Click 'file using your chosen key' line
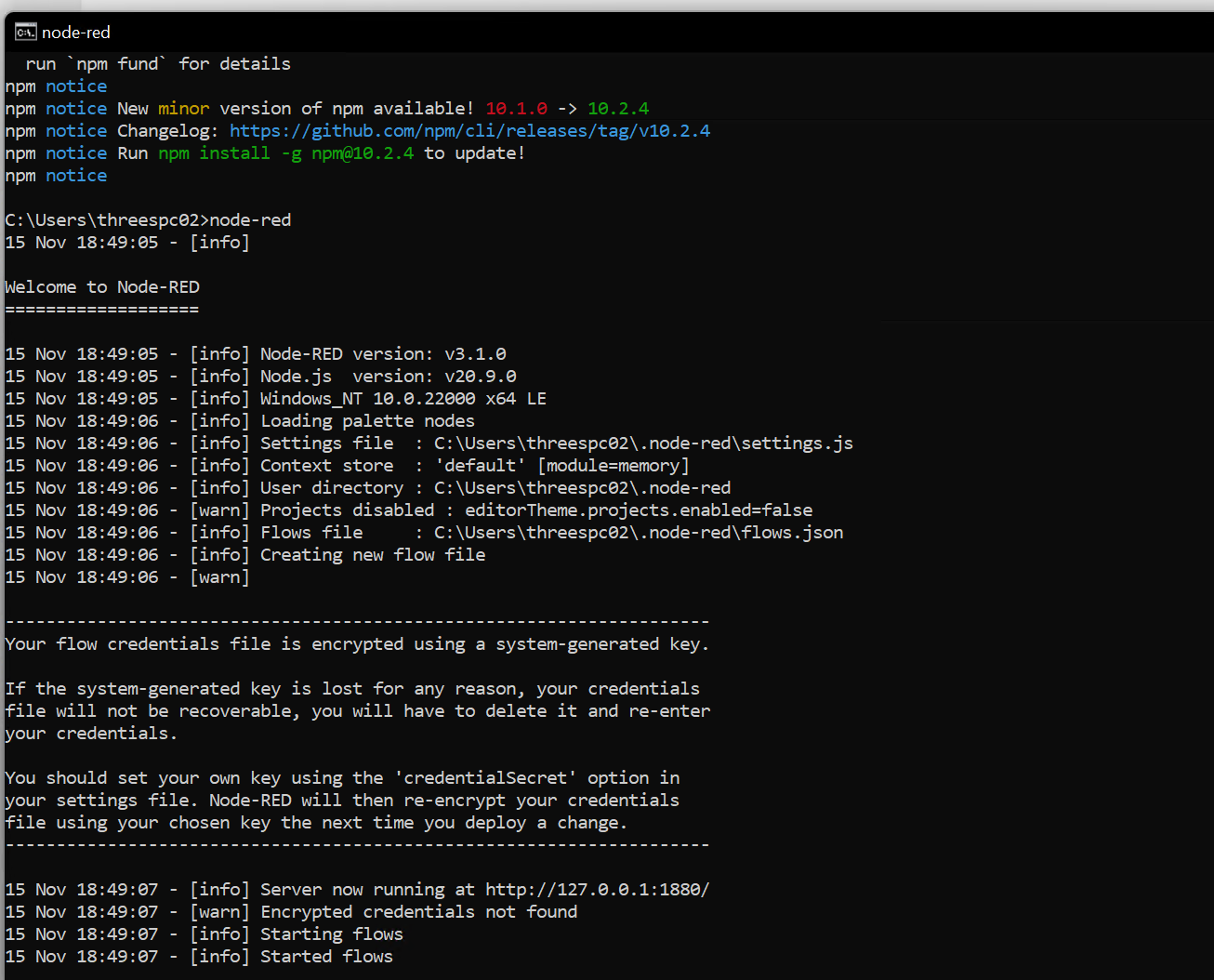 coord(316,823)
